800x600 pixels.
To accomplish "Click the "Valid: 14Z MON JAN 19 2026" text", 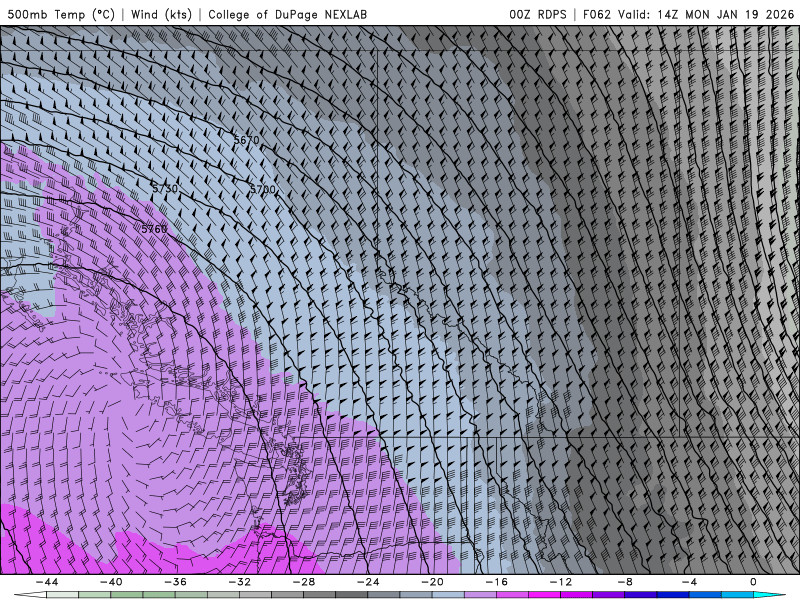I will click(706, 14).
